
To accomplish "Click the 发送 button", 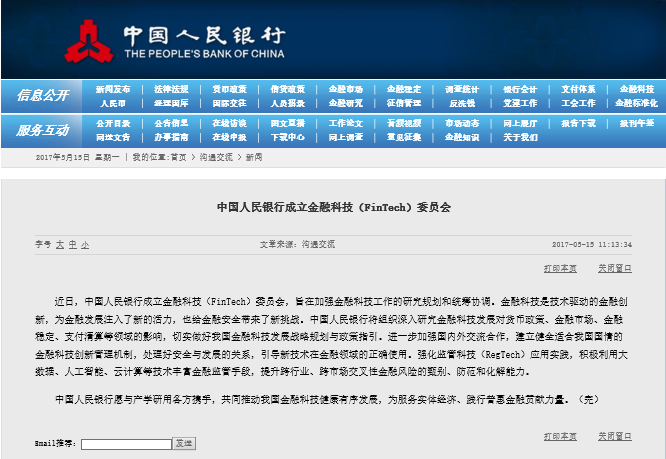I will point(184,444).
